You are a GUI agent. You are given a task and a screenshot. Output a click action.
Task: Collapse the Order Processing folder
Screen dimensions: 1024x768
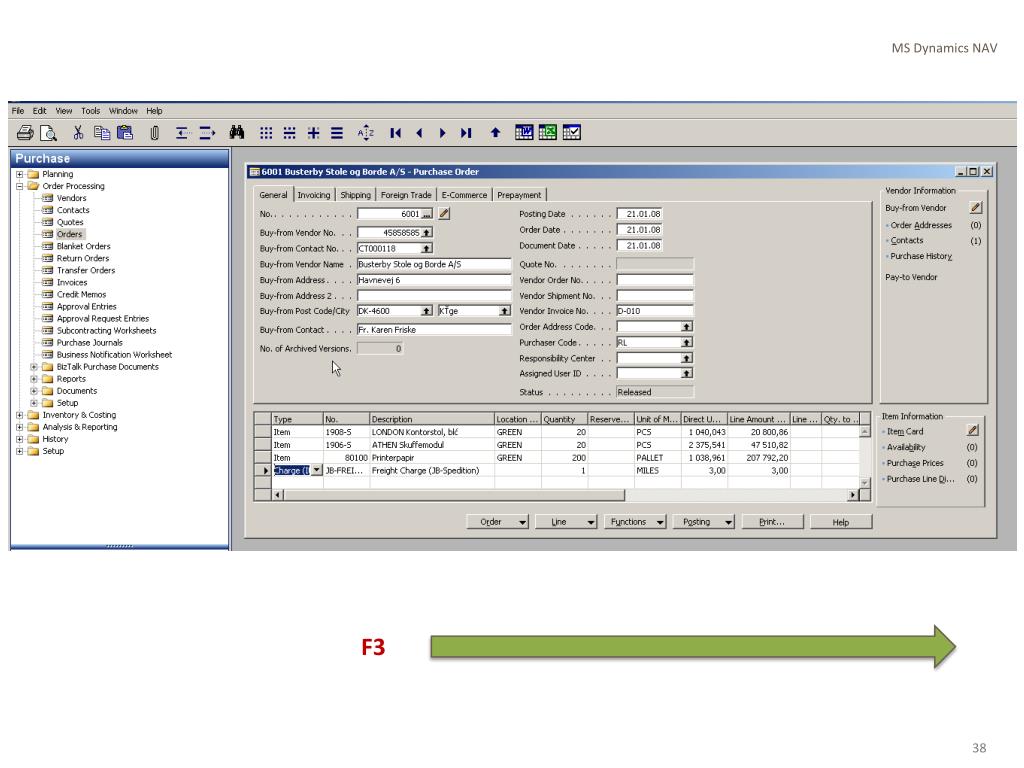point(20,186)
